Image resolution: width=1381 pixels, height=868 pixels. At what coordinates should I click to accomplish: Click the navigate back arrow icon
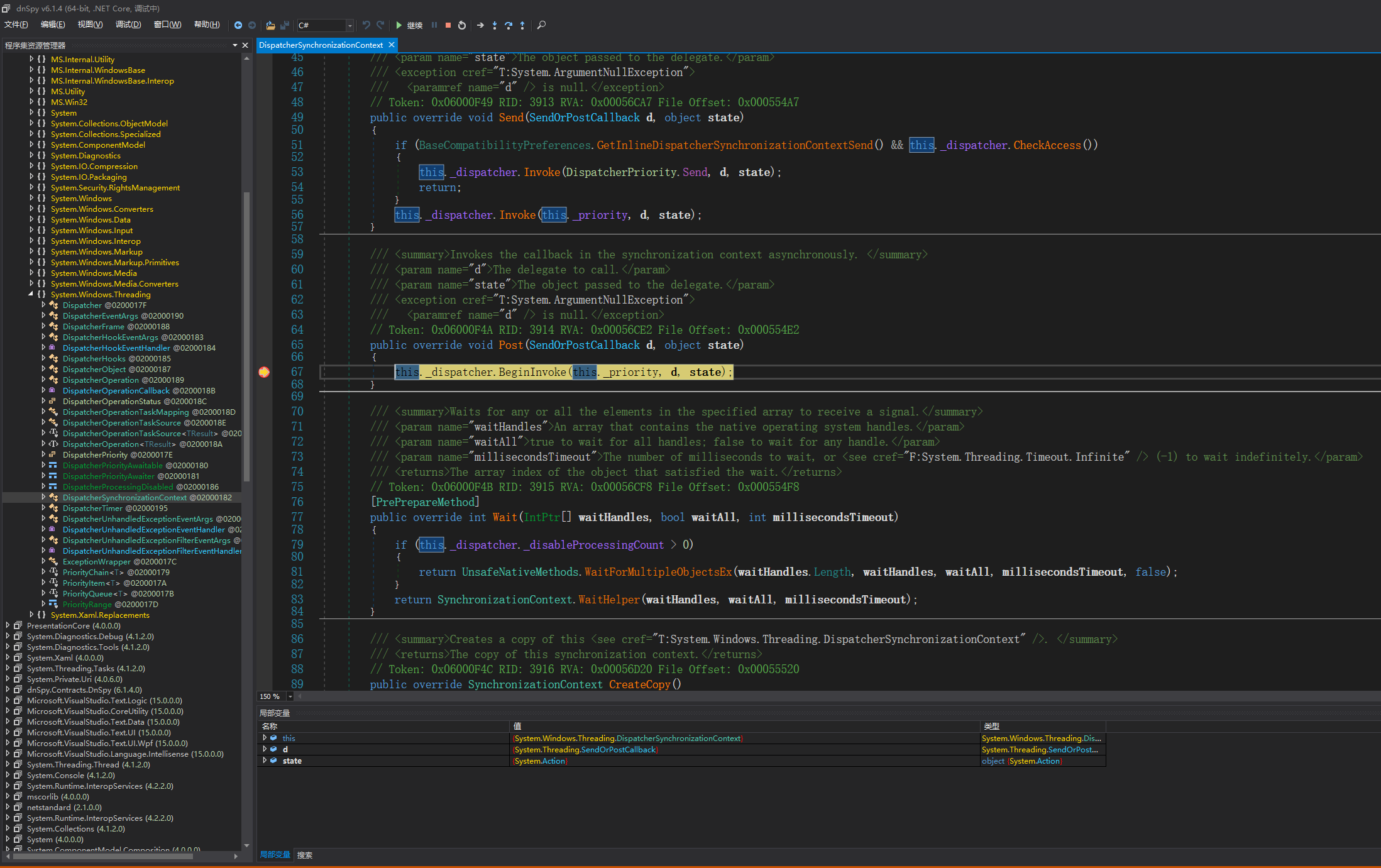tap(238, 25)
